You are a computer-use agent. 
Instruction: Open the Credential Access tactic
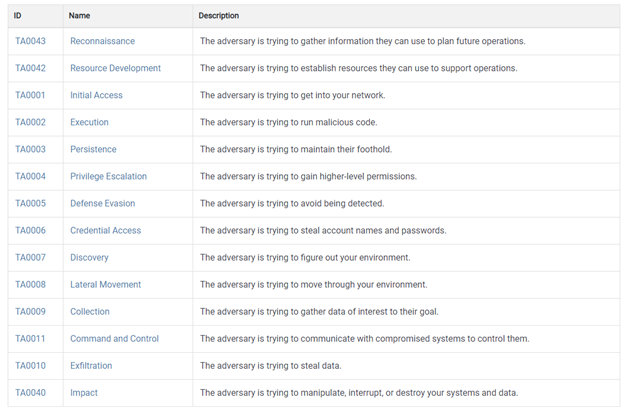pos(105,230)
